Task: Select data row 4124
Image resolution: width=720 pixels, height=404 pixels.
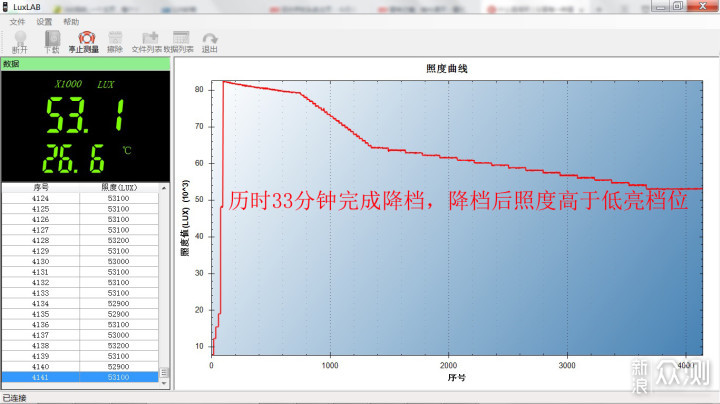Action: 80,198
